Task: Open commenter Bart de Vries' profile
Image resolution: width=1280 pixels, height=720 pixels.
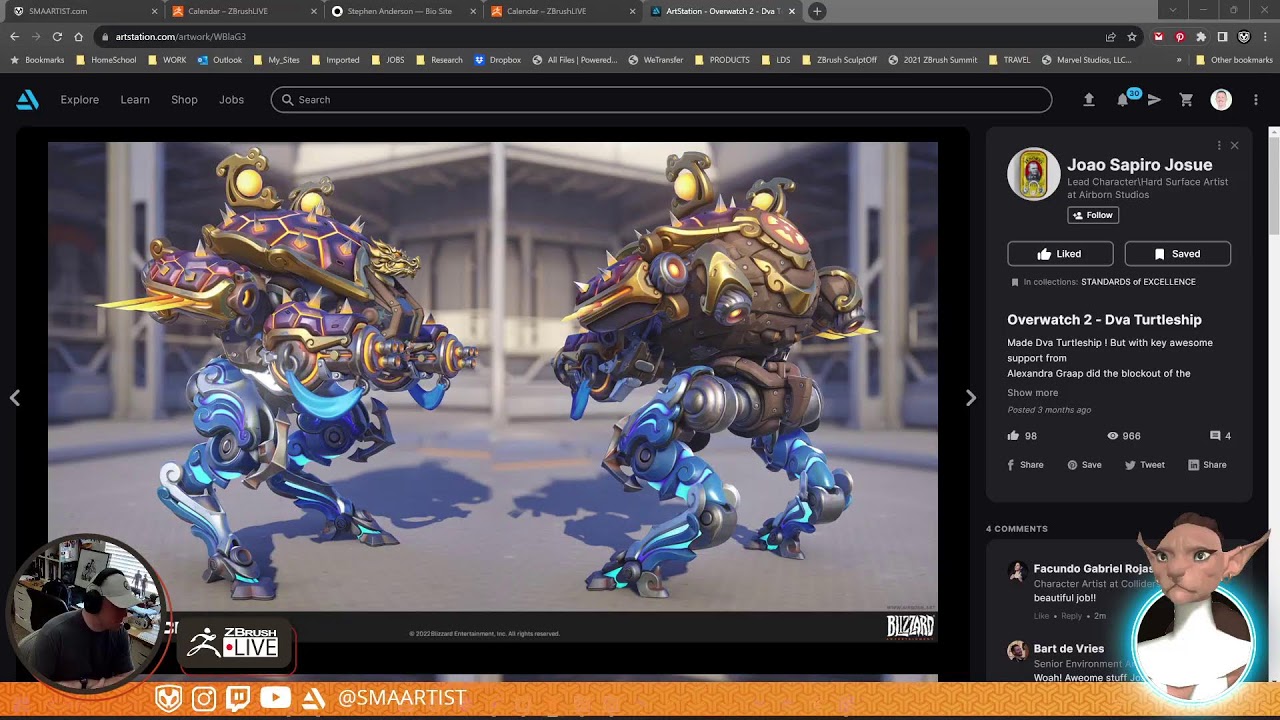Action: click(x=1068, y=649)
